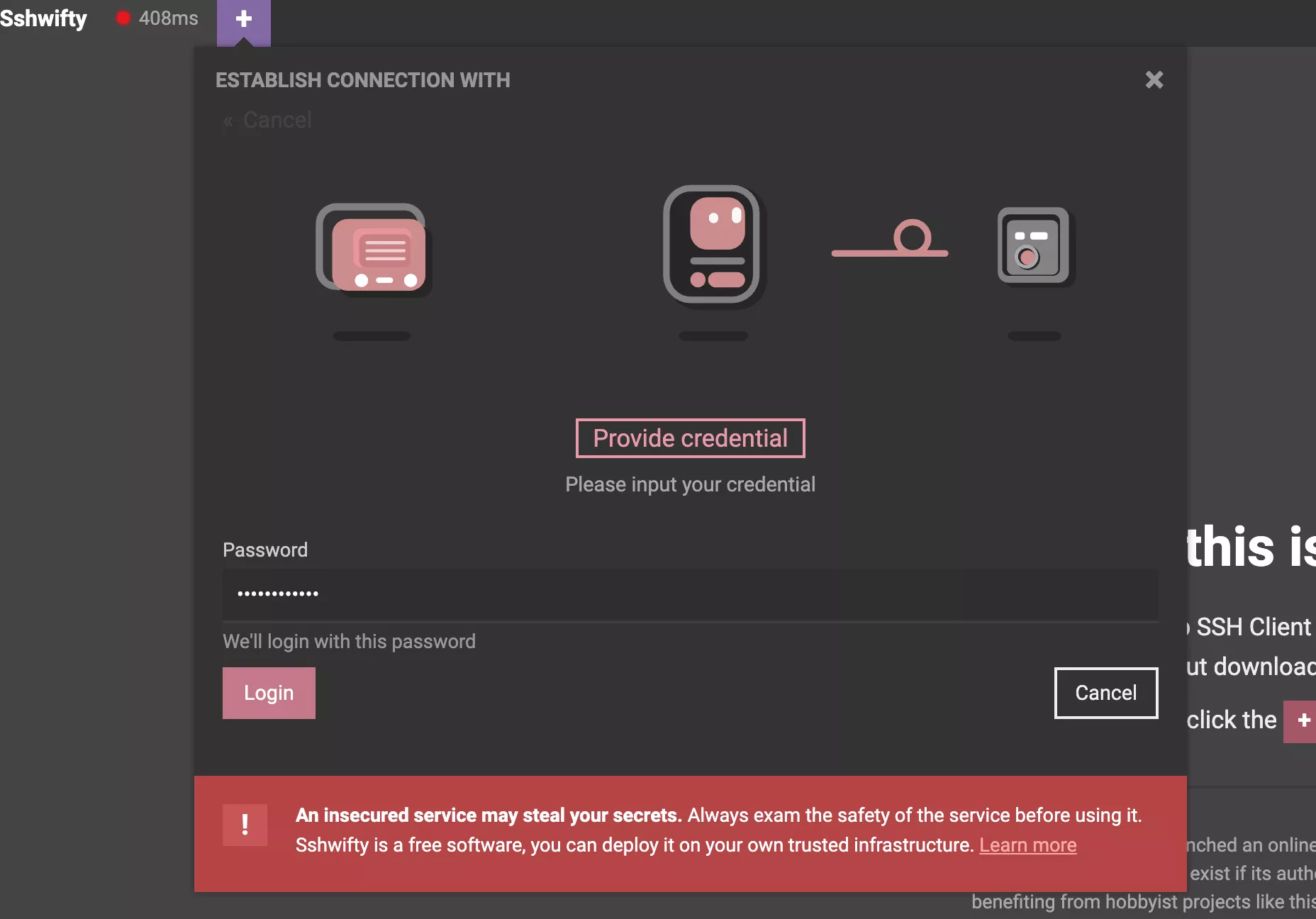Go back using the « Cancel link

(267, 121)
